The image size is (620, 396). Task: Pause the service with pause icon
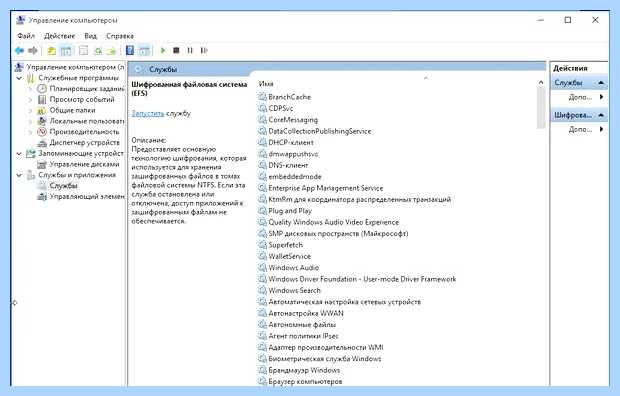pos(190,51)
